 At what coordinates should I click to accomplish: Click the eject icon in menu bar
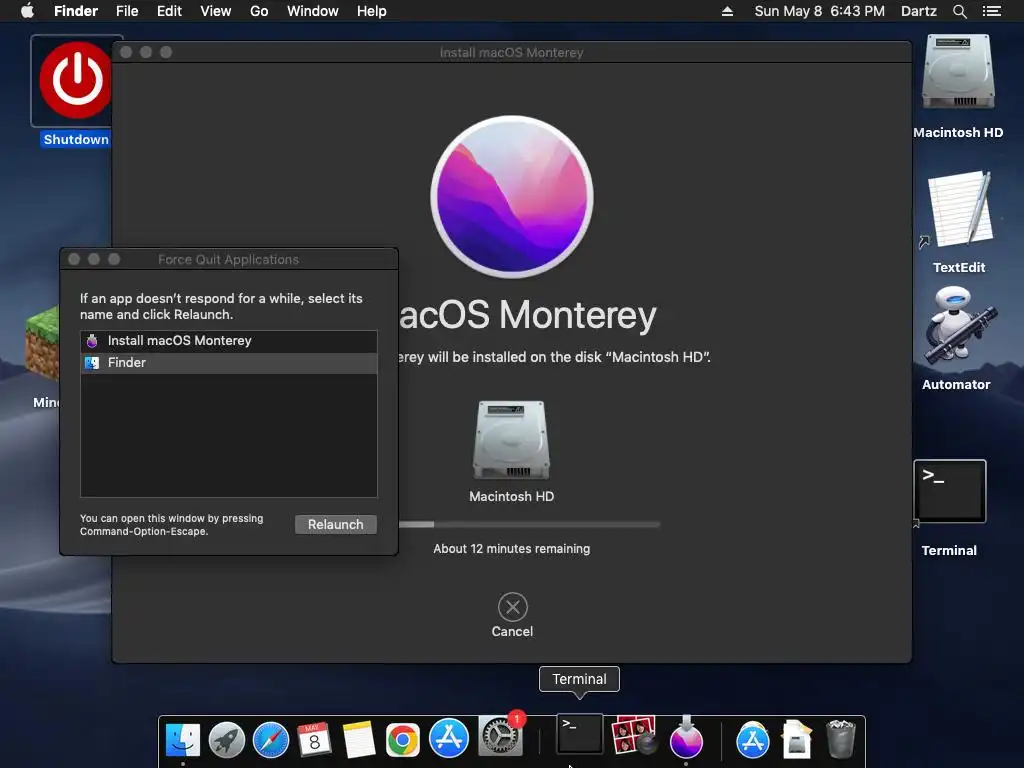(727, 11)
